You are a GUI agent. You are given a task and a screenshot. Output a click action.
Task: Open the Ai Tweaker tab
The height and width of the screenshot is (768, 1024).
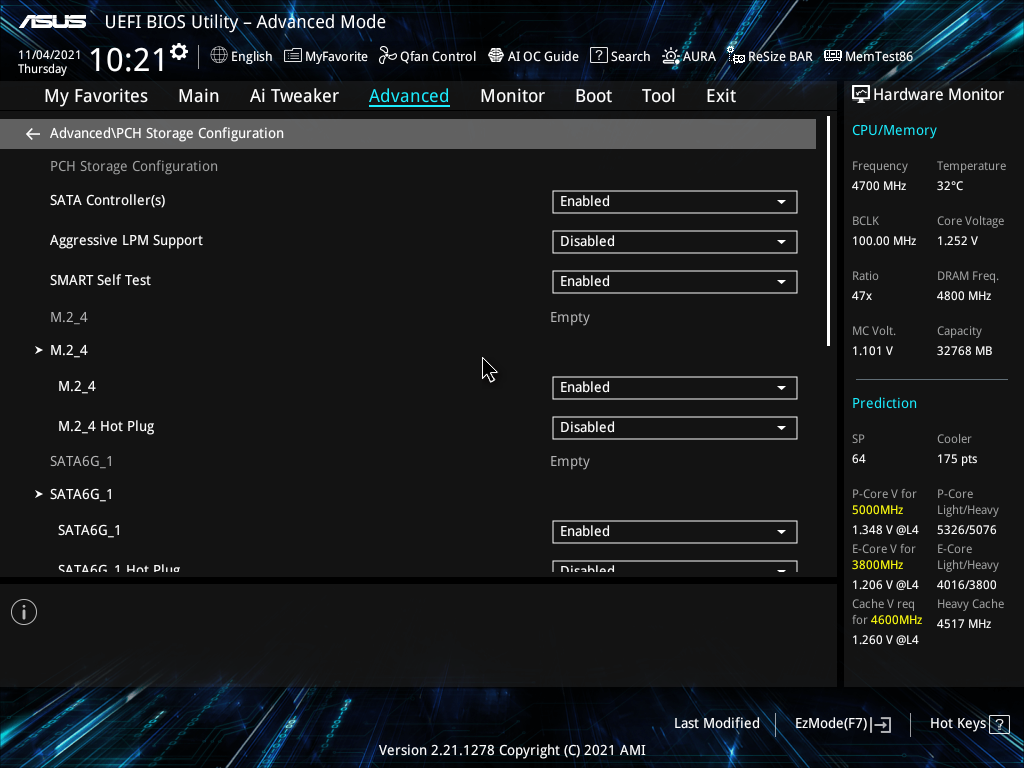click(x=294, y=96)
